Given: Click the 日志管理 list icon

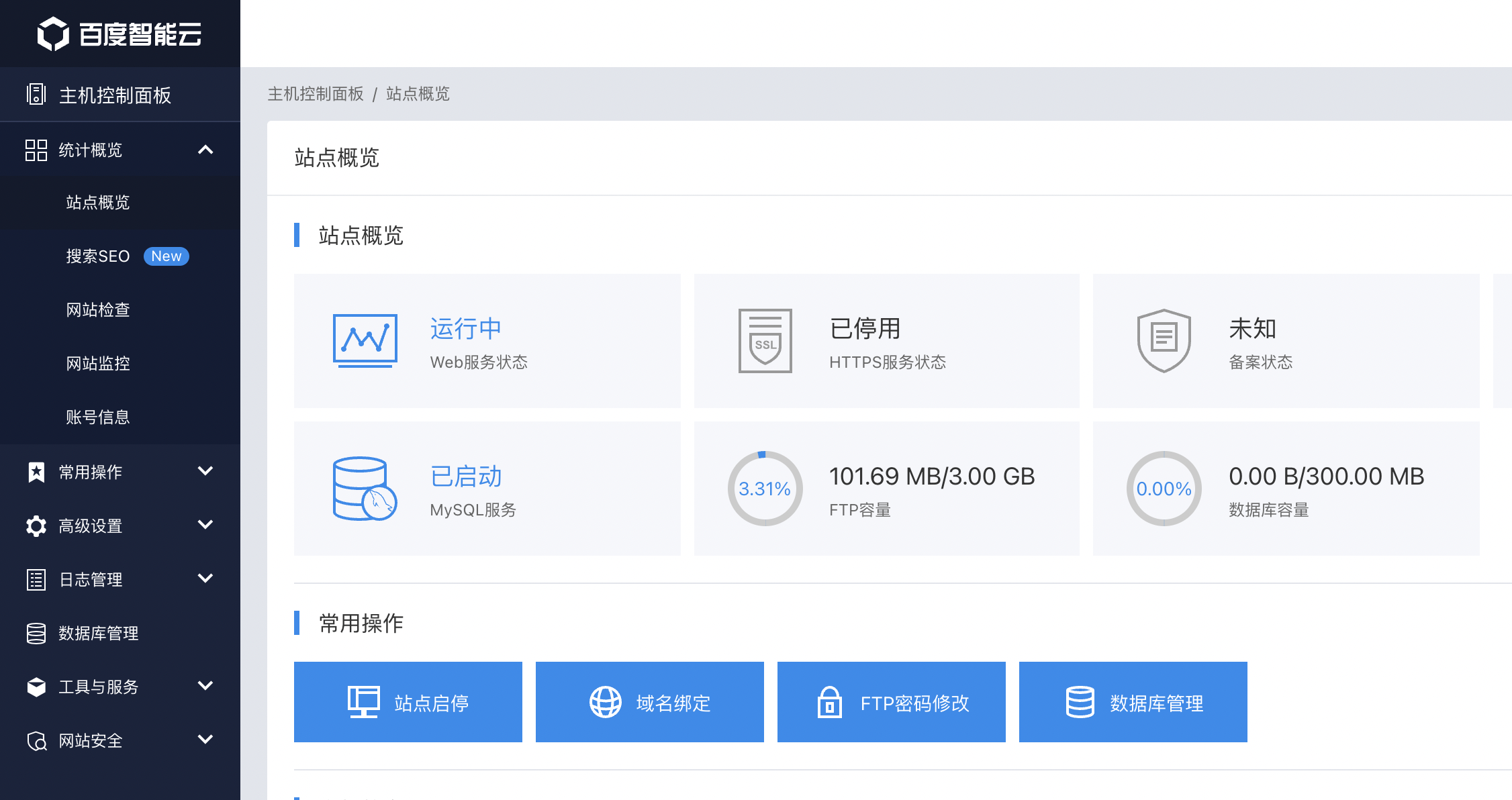Looking at the screenshot, I should tap(36, 579).
